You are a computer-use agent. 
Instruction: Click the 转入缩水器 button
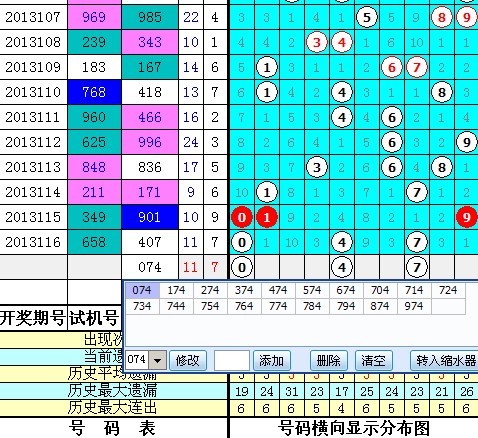pyautogui.click(x=445, y=360)
